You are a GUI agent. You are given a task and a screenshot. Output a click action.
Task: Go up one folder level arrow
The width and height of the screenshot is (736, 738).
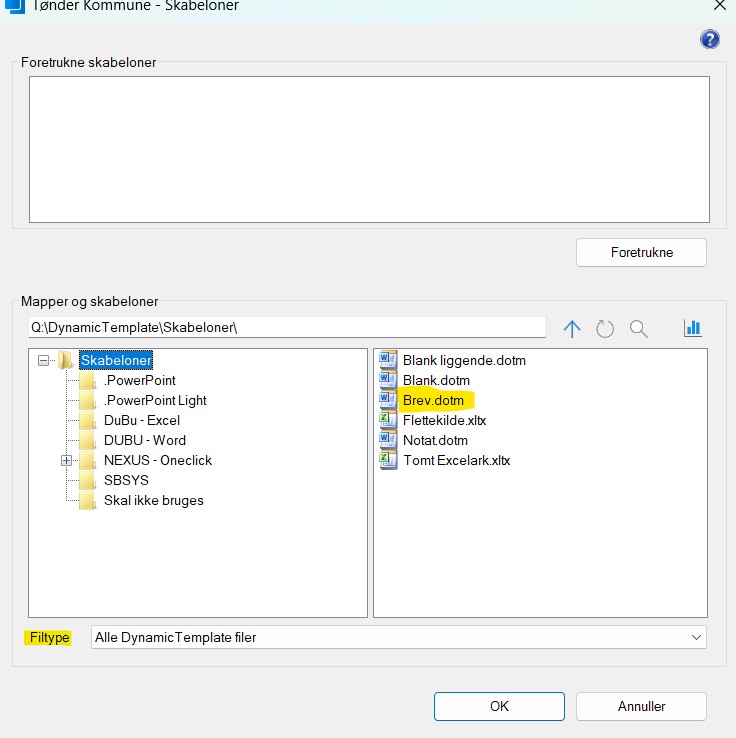click(x=572, y=329)
